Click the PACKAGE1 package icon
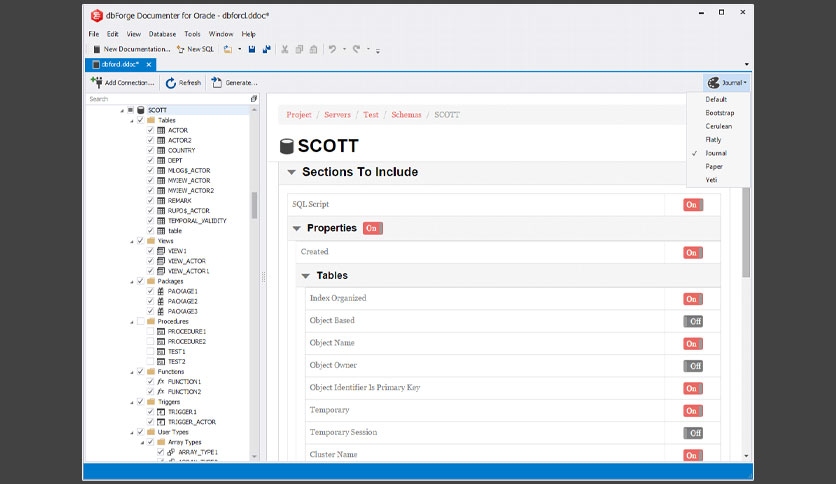The width and height of the screenshot is (836, 484). point(161,291)
